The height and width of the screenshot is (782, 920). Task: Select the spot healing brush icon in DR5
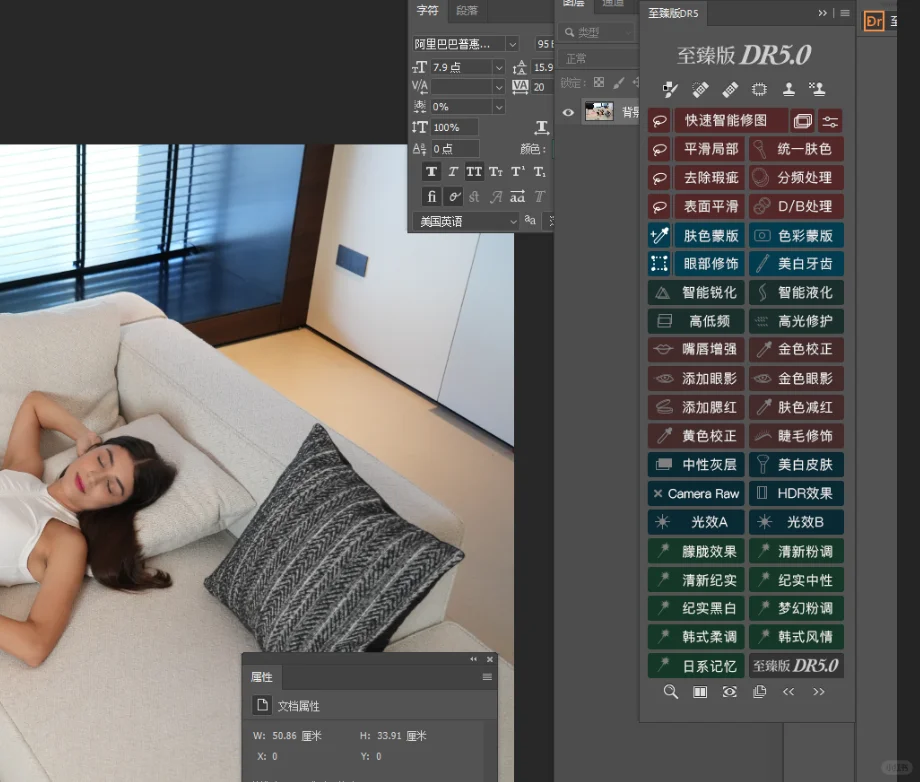pyautogui.click(x=700, y=89)
